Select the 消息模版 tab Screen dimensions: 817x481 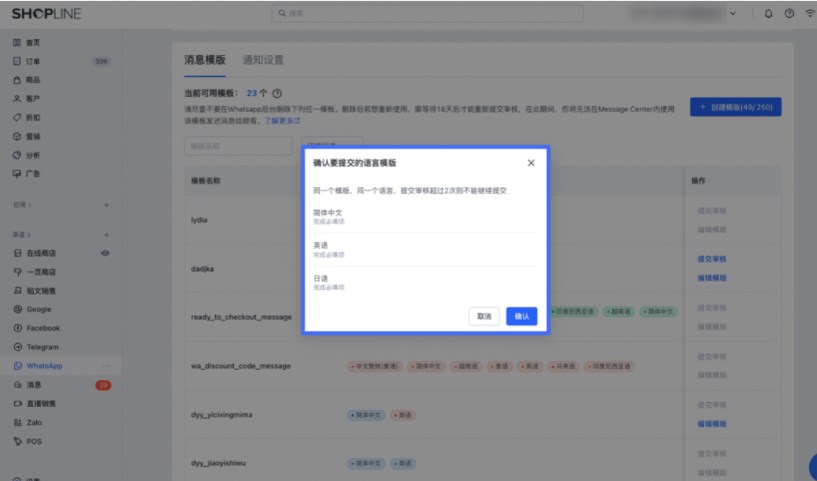204,59
